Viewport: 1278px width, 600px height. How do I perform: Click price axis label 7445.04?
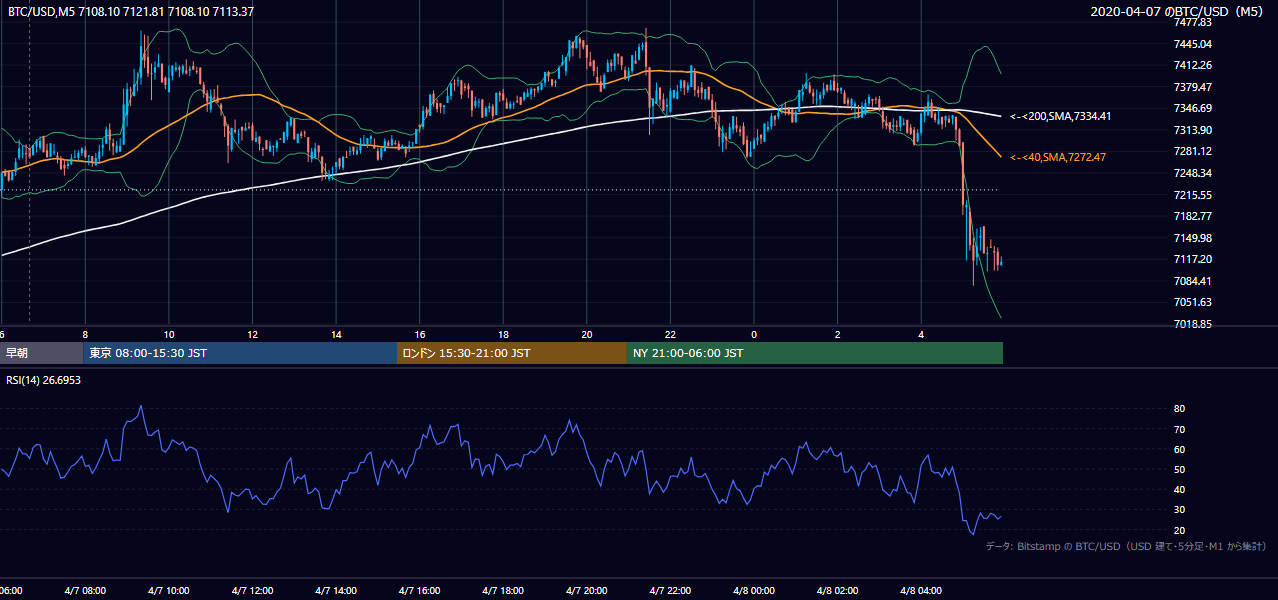(1193, 44)
